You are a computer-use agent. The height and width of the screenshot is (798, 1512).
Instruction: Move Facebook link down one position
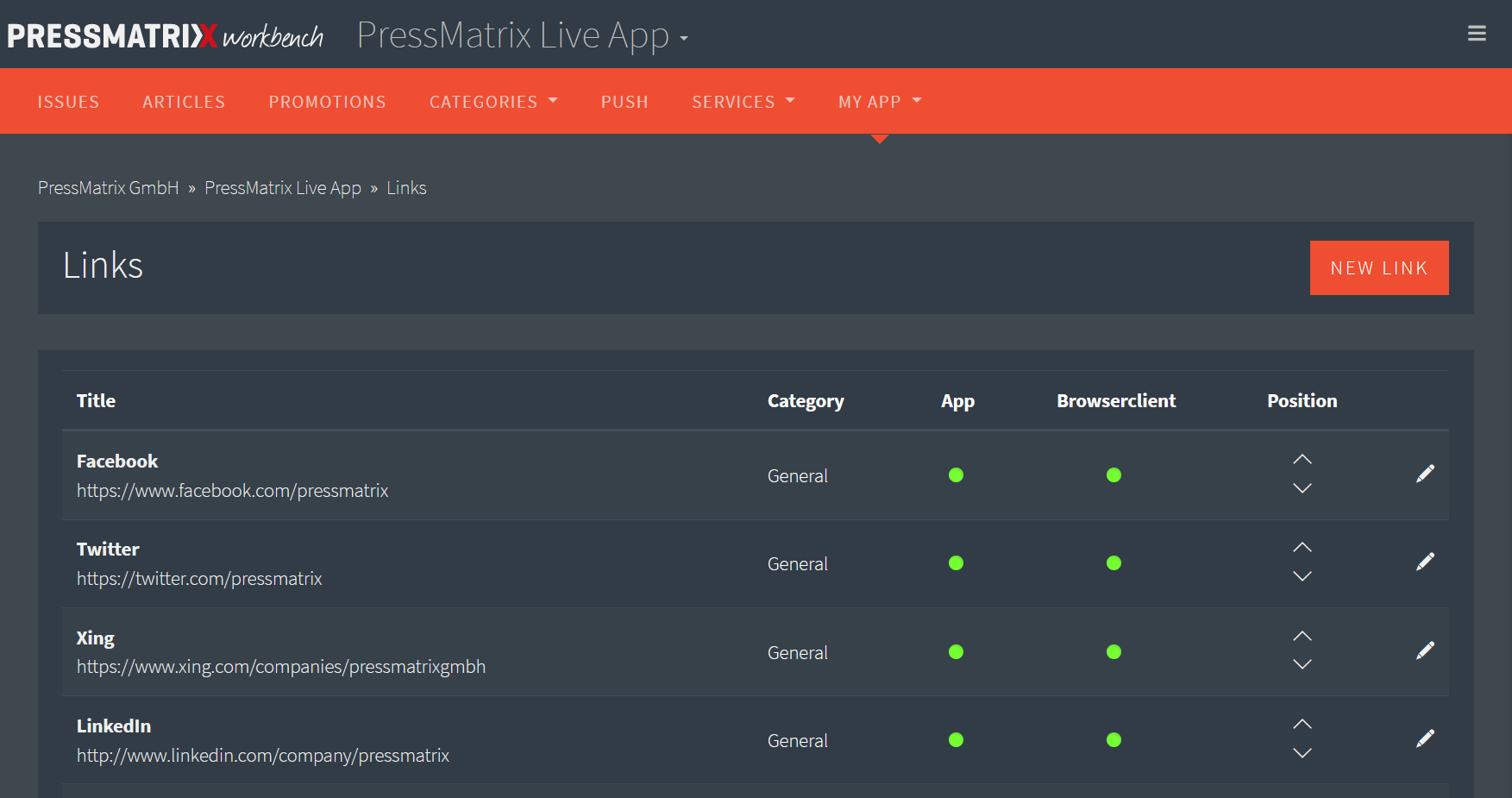1302,488
